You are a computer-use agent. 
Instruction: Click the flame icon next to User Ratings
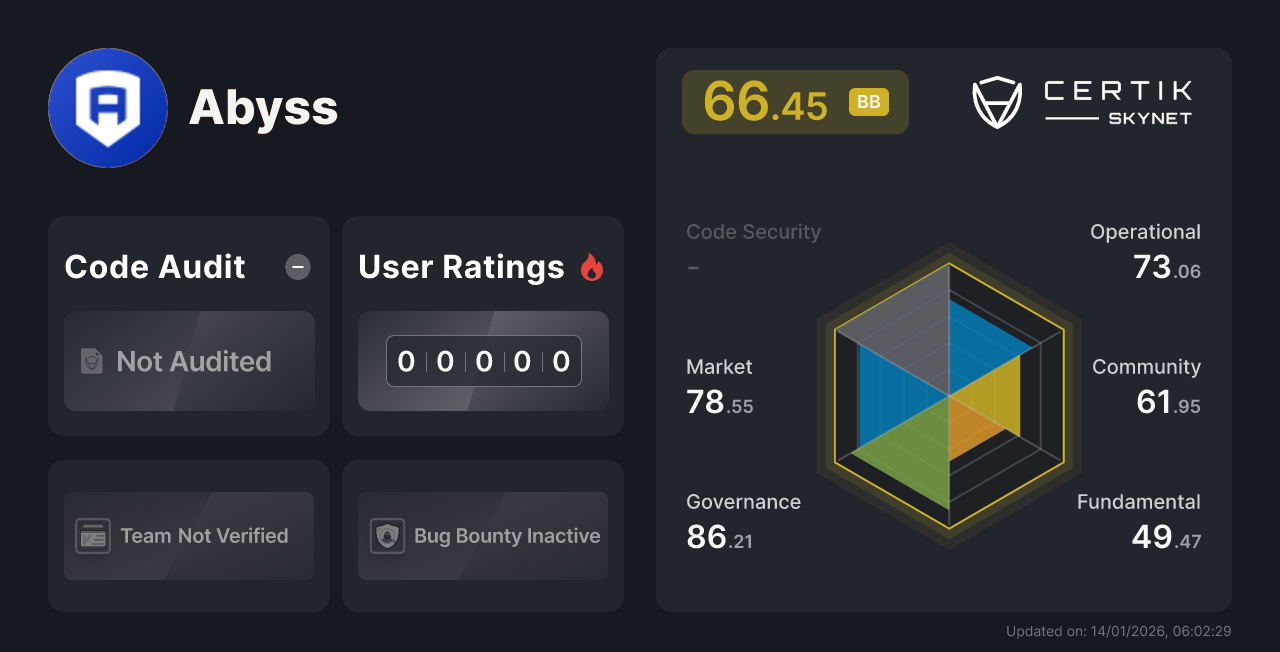click(592, 267)
